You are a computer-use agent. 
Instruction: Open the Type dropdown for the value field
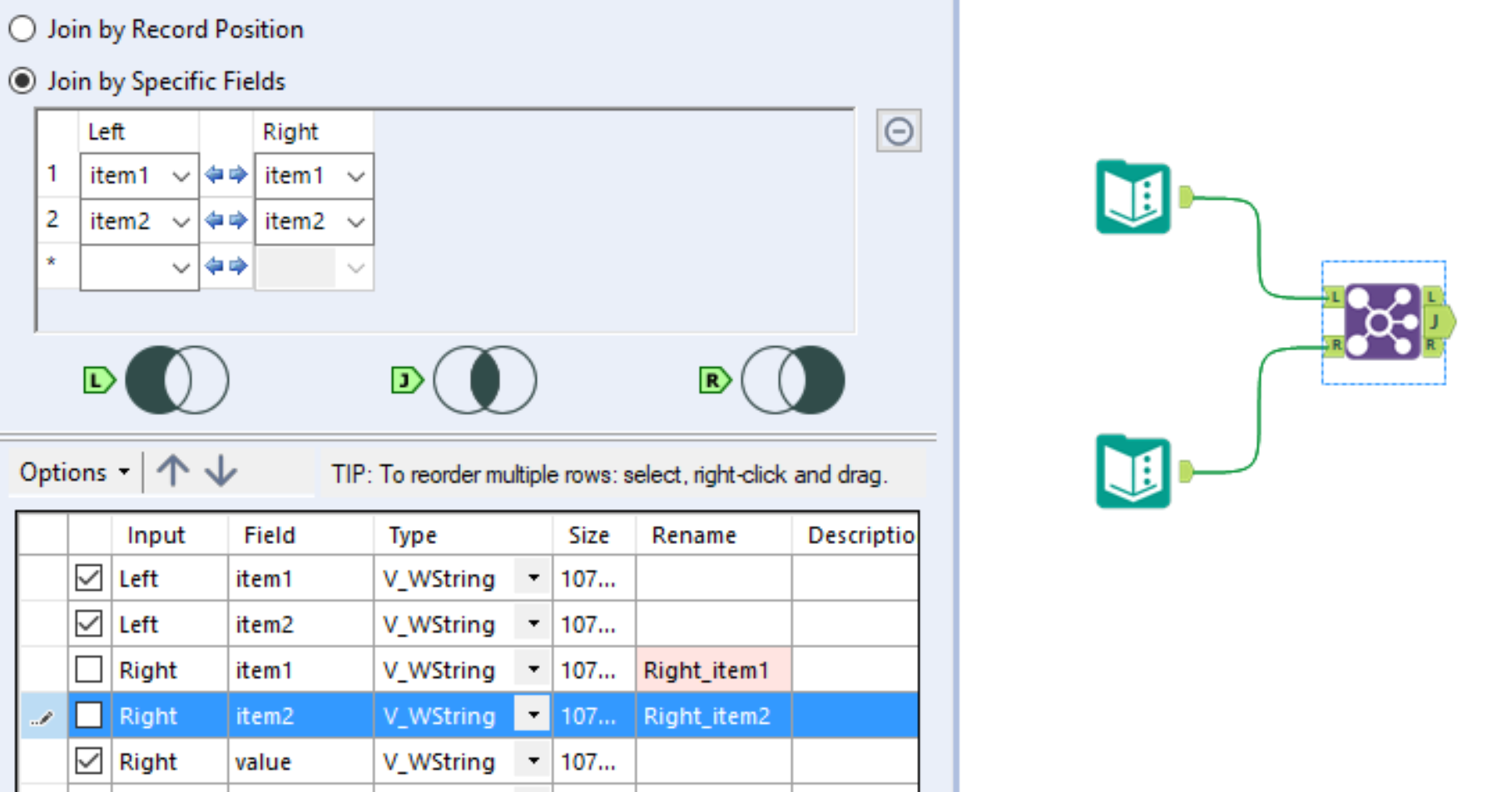[x=533, y=760]
